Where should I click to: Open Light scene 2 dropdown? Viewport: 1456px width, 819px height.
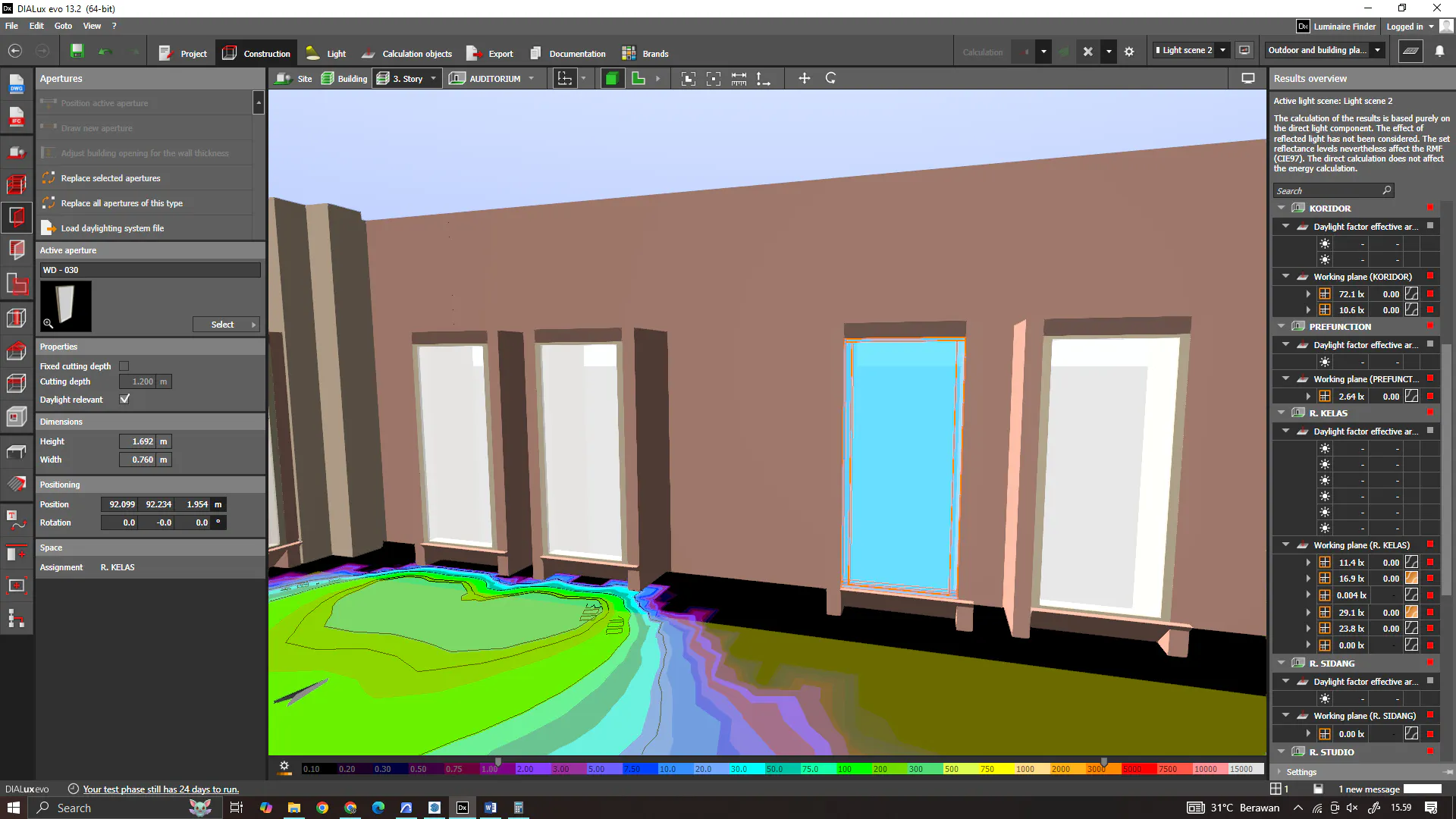point(1222,50)
